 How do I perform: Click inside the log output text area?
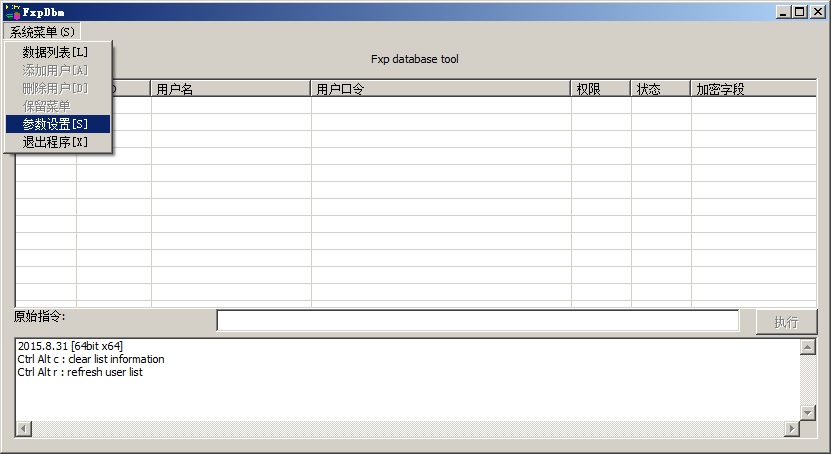tap(400, 390)
